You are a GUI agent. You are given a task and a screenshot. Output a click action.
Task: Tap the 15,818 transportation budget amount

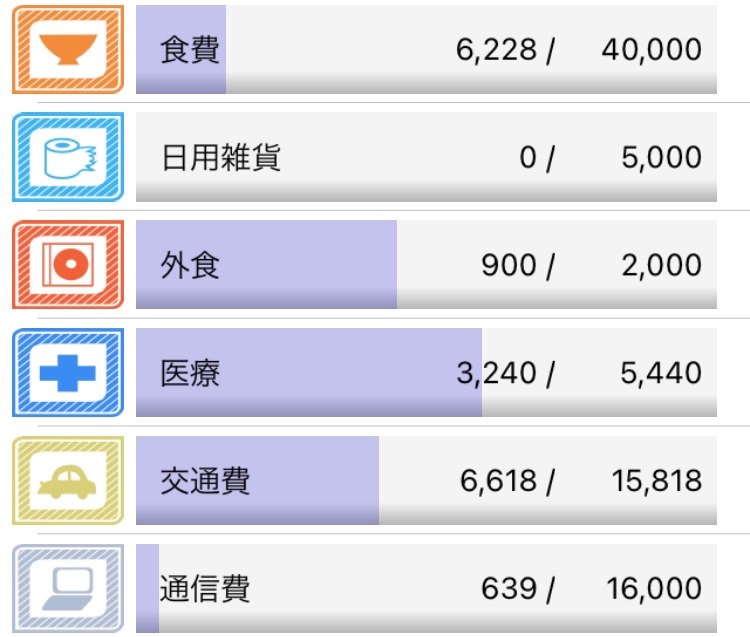[x=657, y=481]
